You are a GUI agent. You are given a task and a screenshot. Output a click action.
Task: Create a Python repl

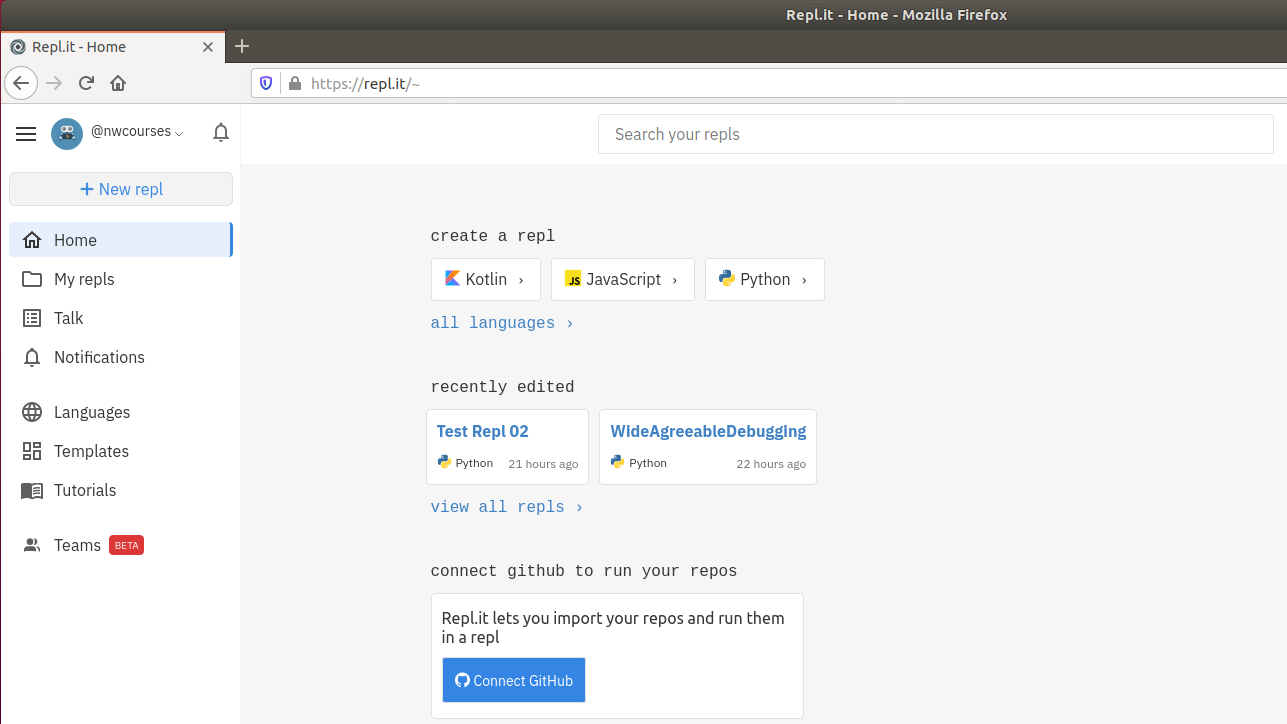pos(765,280)
